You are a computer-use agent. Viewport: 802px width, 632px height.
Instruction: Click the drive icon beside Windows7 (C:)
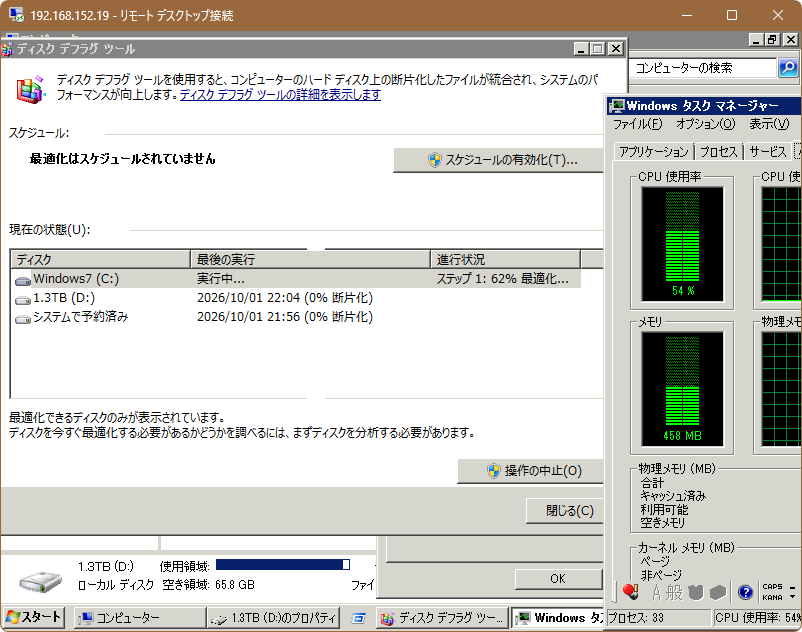point(23,281)
